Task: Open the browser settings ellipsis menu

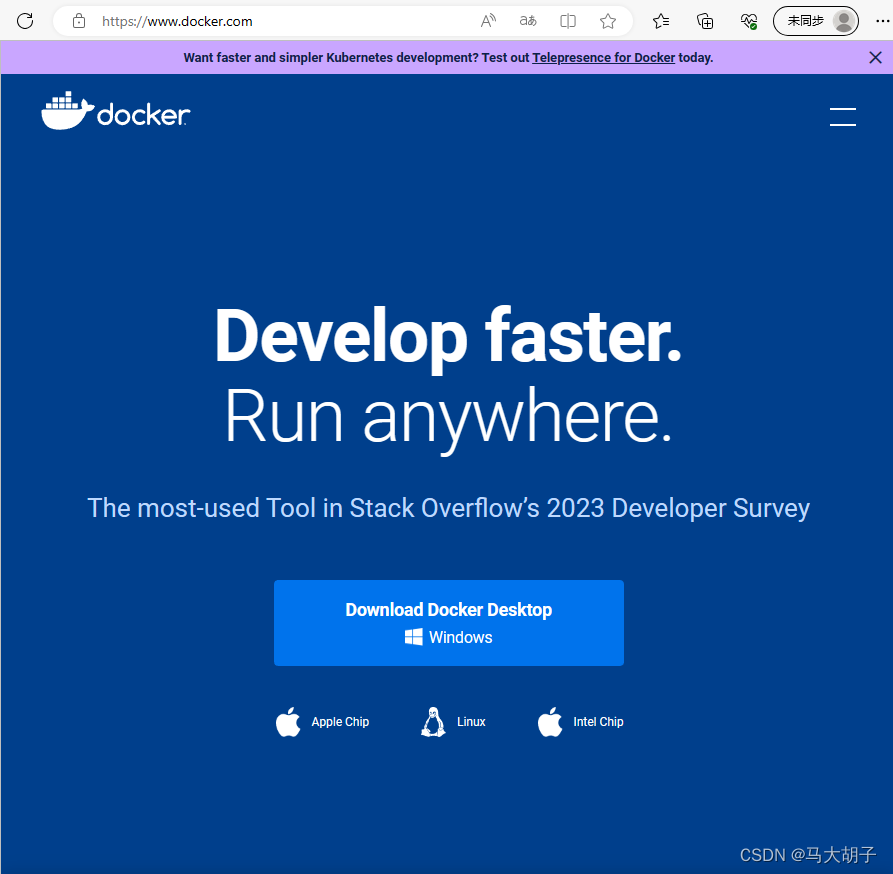Action: (x=882, y=21)
